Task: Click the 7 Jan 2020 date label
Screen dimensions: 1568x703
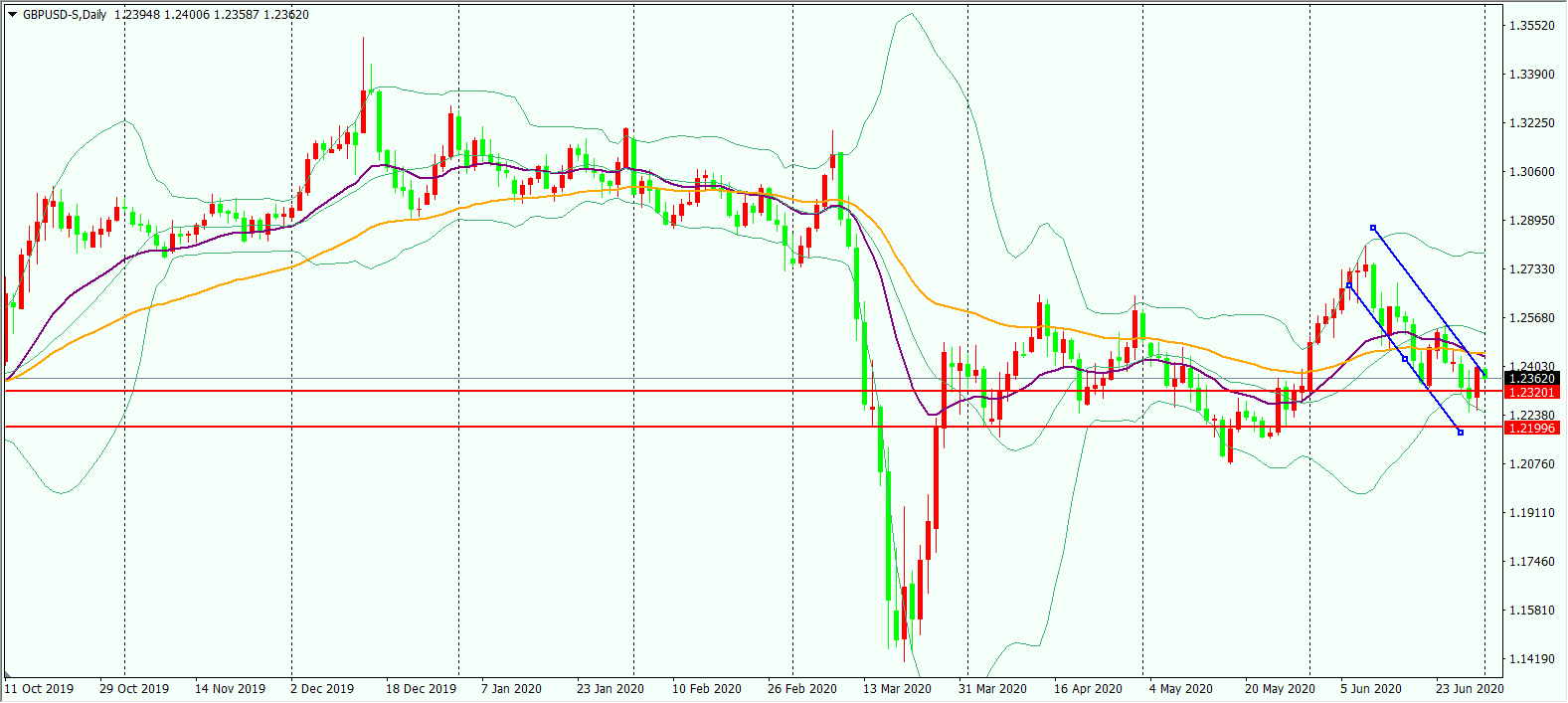Action: [511, 688]
